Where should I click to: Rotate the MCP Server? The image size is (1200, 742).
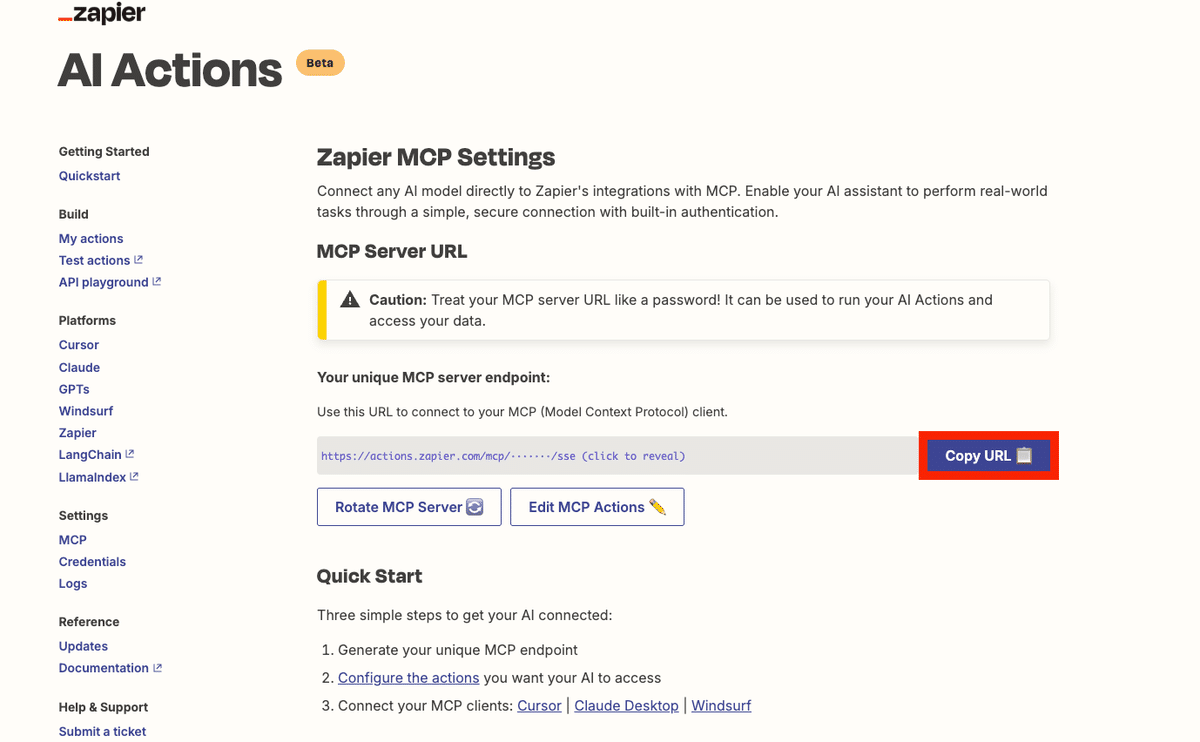click(x=409, y=506)
